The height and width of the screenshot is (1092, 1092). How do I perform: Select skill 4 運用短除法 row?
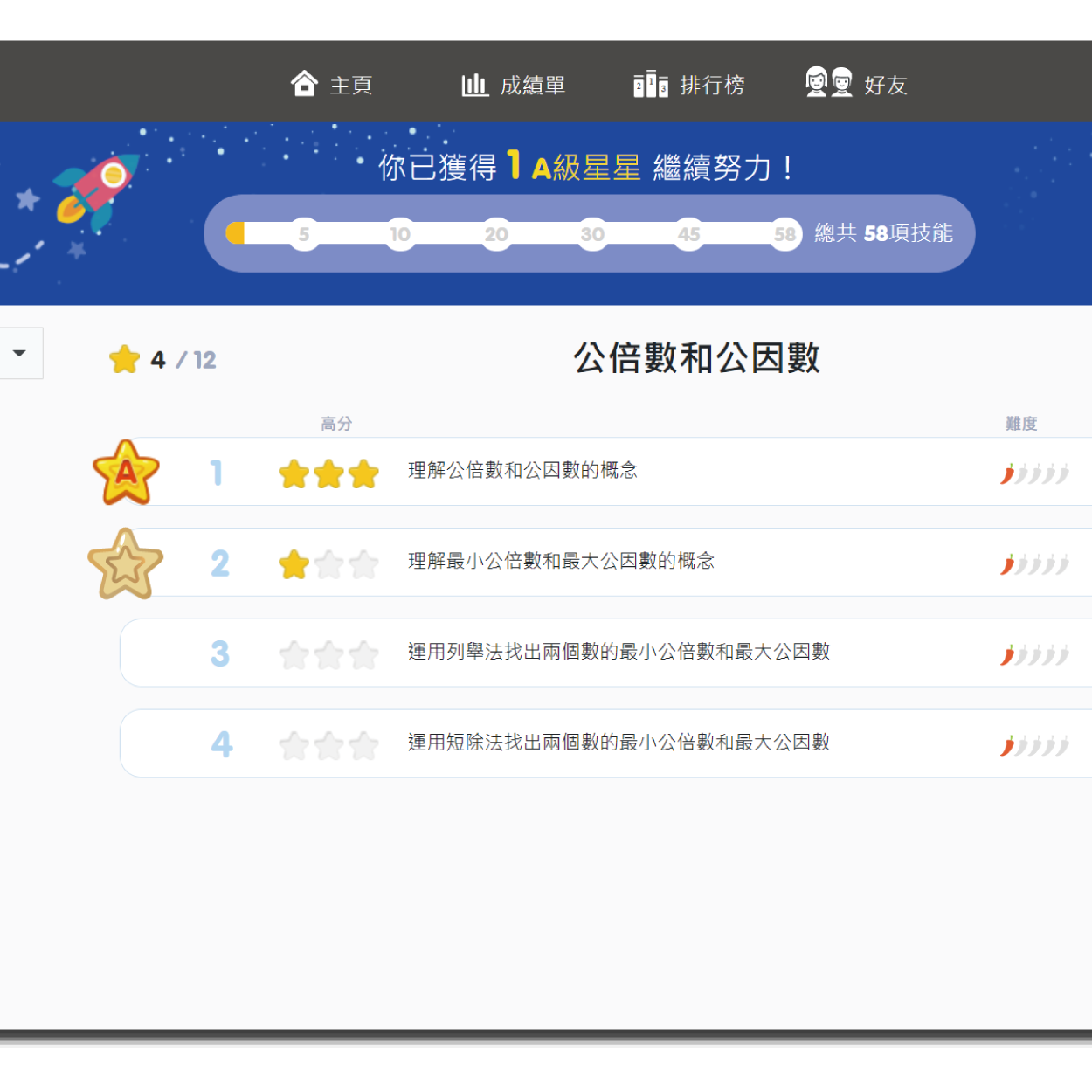tap(618, 743)
